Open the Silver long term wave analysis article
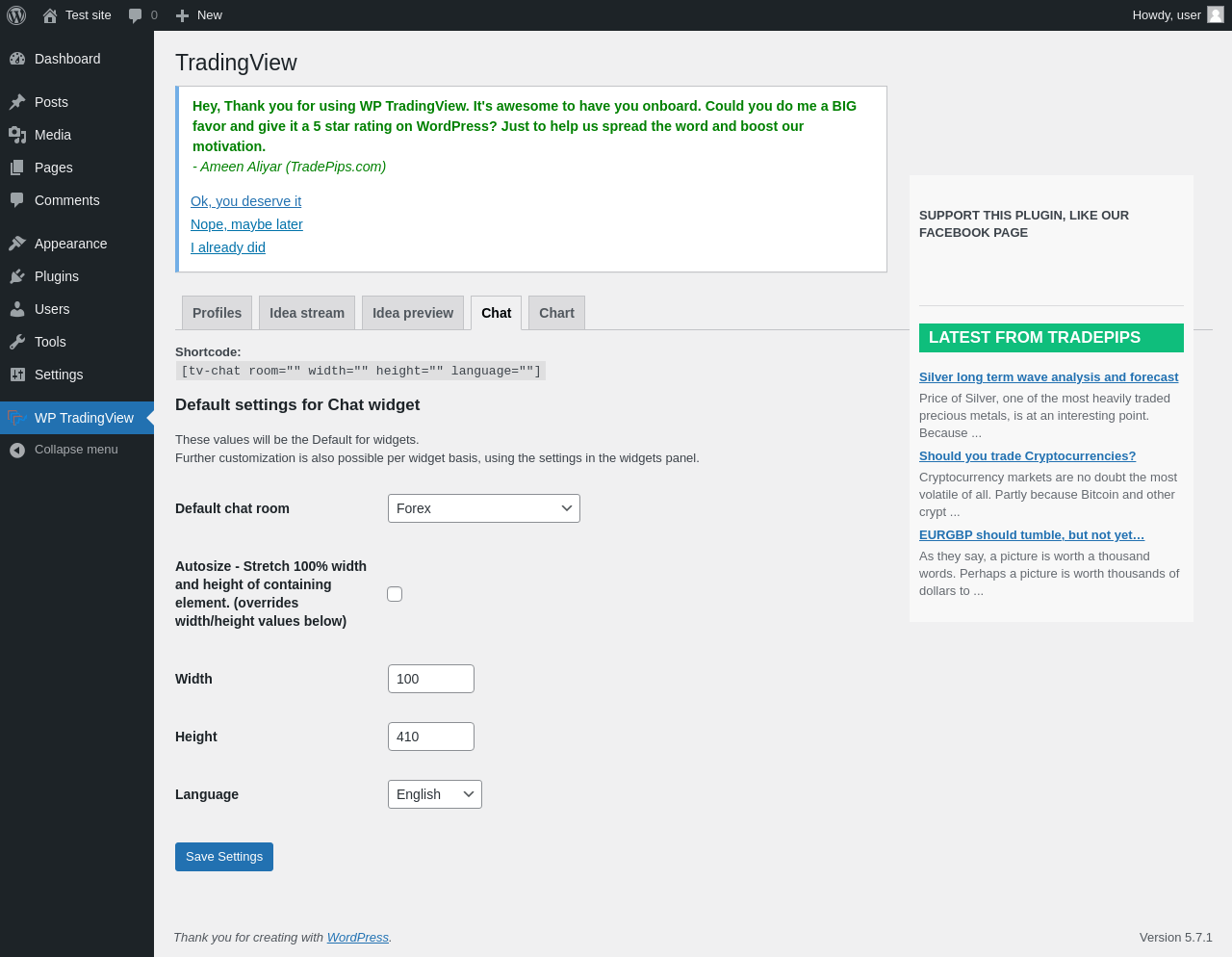 point(1048,377)
